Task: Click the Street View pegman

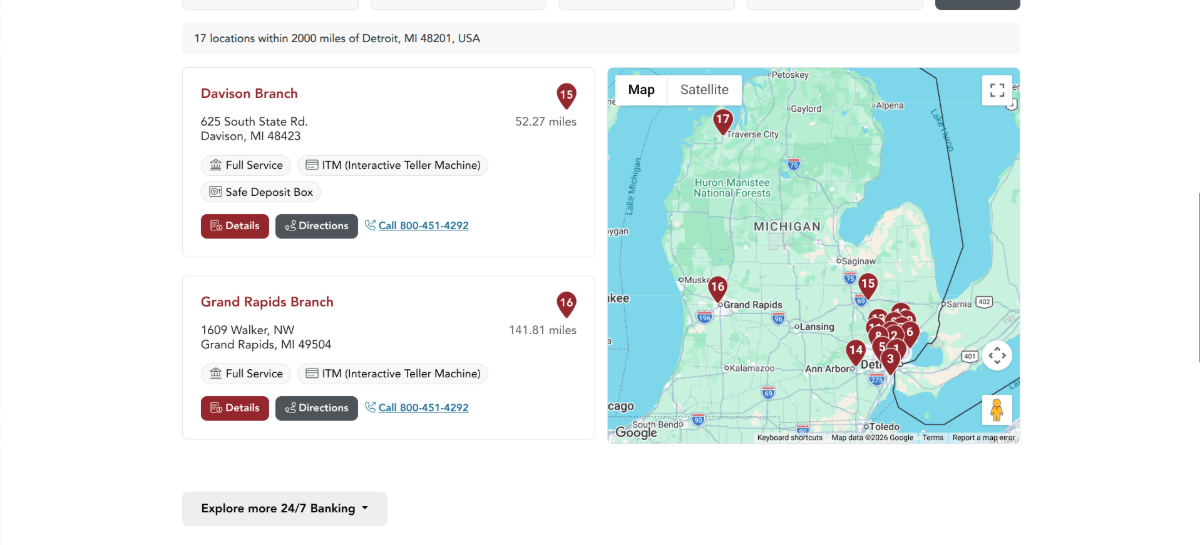Action: pos(997,410)
